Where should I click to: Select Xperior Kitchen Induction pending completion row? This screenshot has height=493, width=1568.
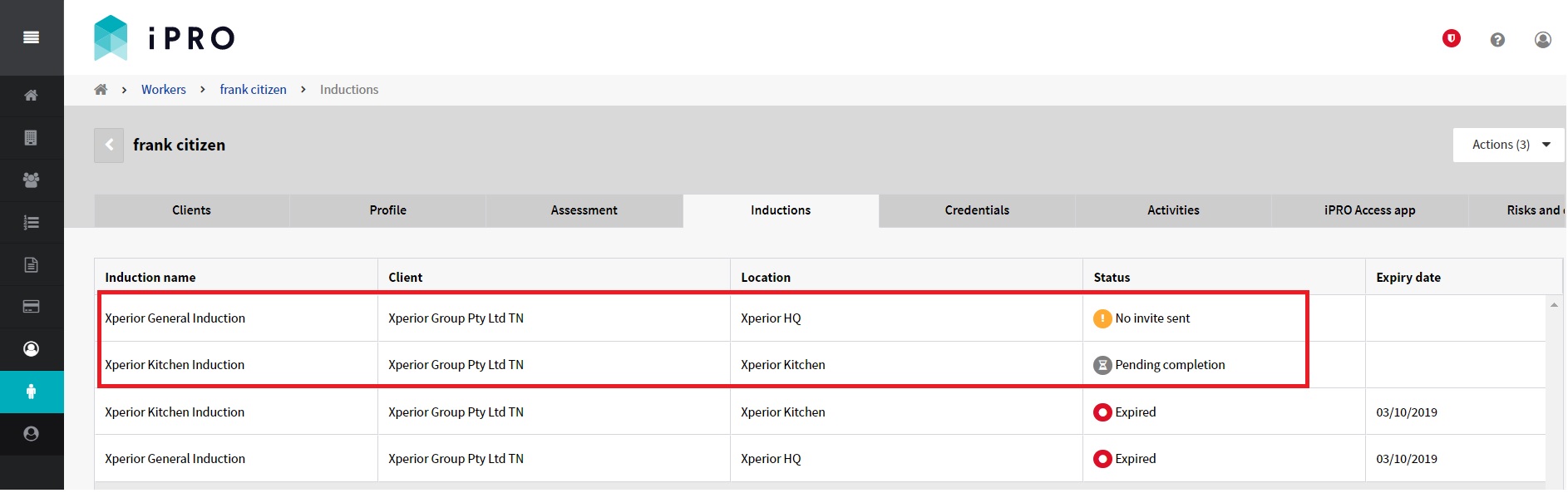(x=175, y=365)
